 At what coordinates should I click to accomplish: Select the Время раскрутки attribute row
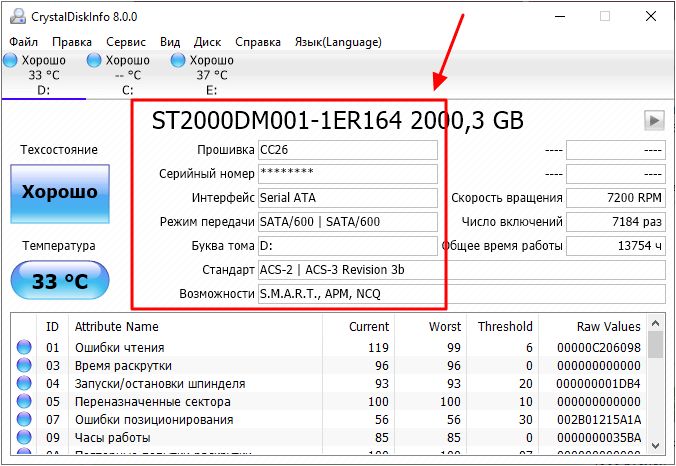coord(329,366)
